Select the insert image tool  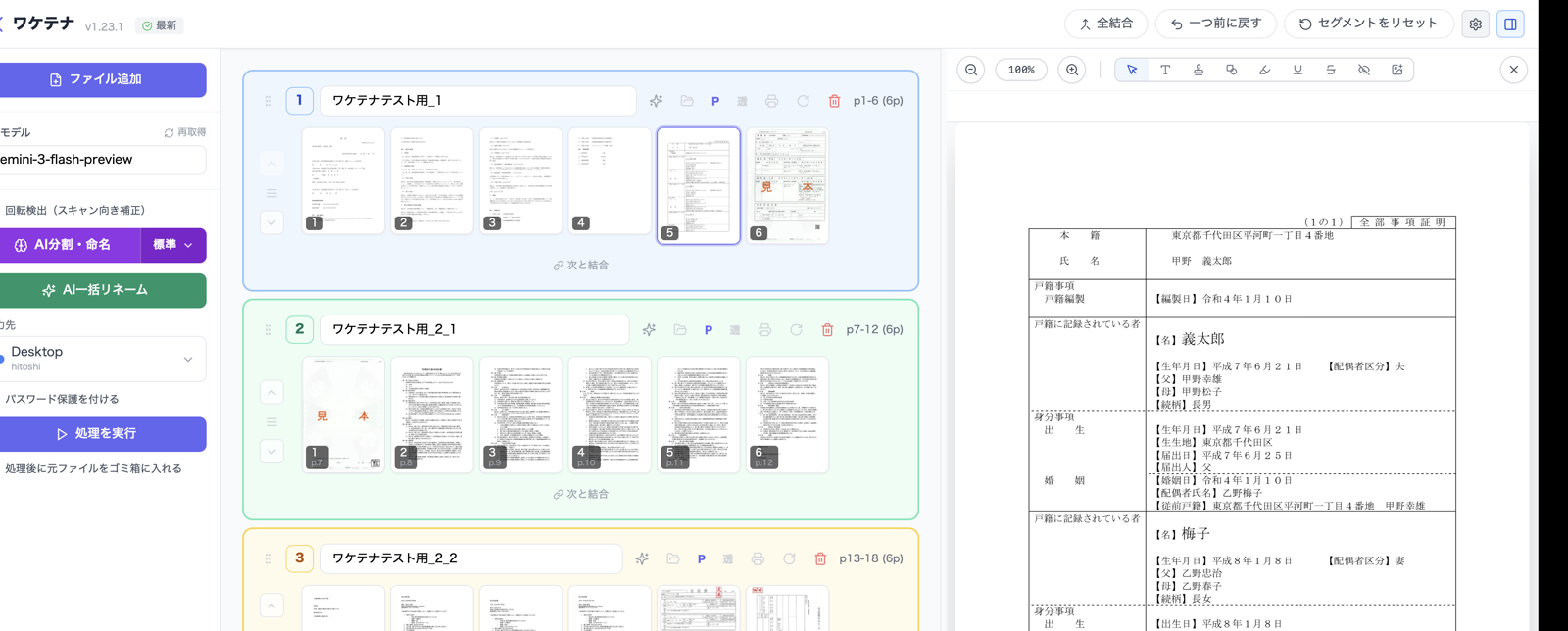click(1397, 70)
